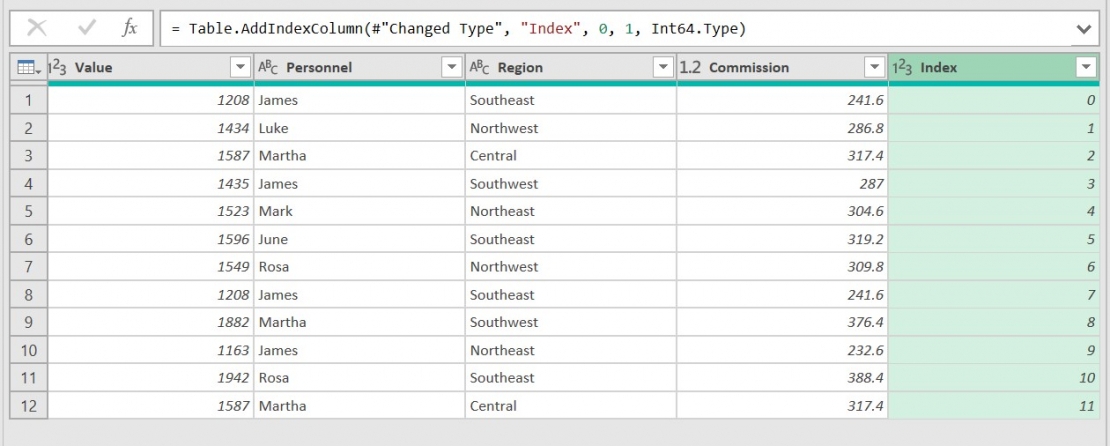Click the cancel X icon in formula bar
The image size is (1110, 446).
pos(37,28)
